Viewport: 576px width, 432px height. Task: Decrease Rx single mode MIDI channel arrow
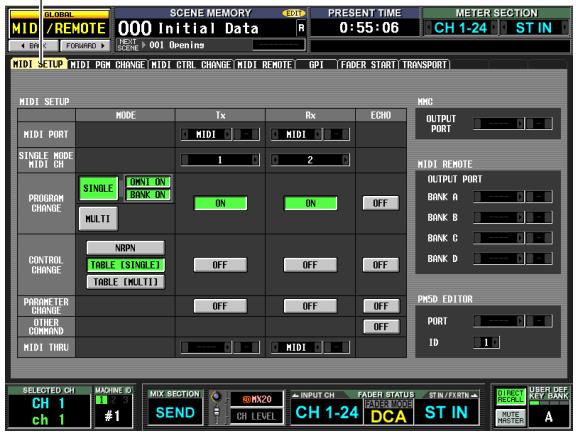[274, 159]
